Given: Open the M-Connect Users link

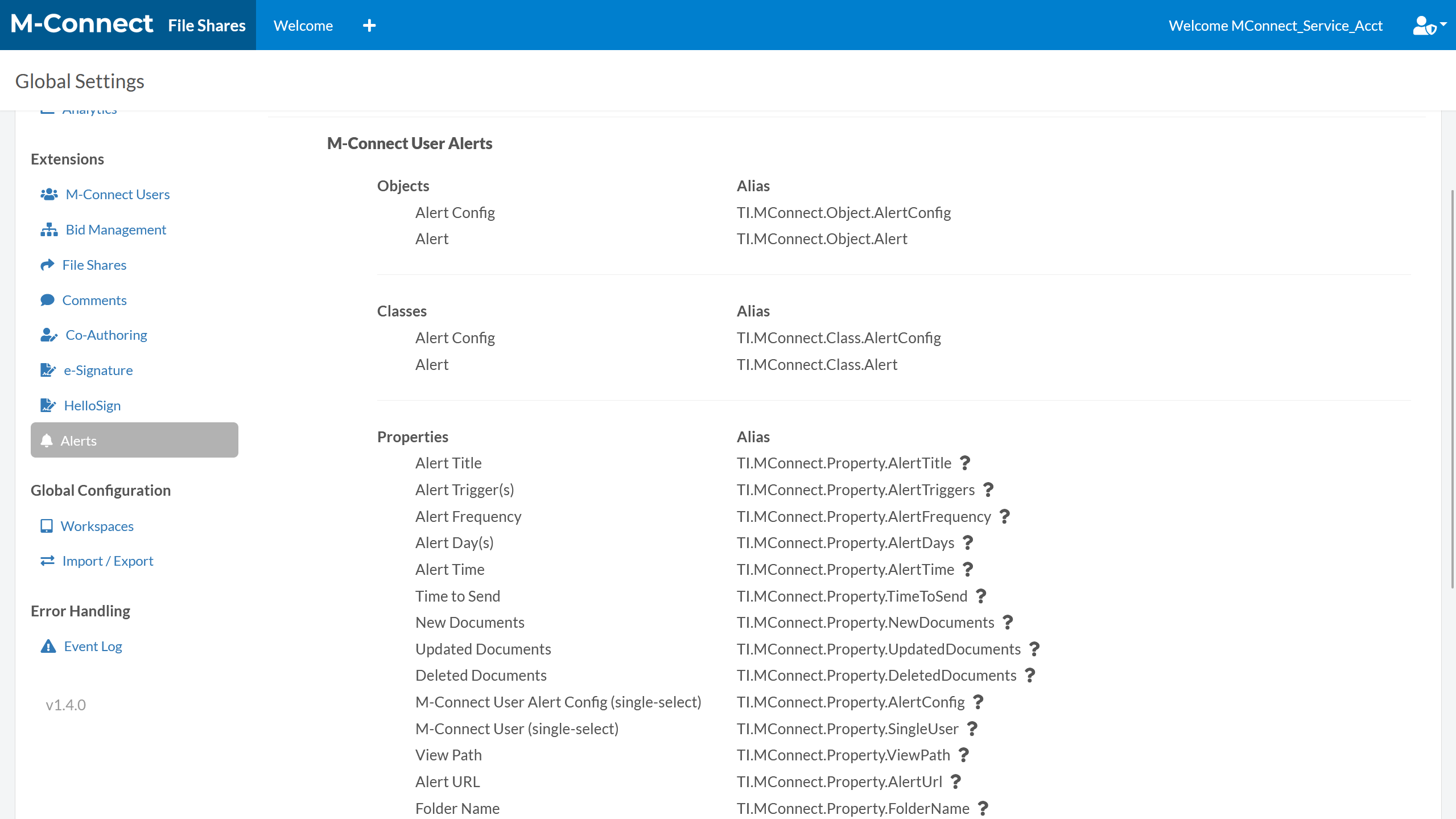Looking at the screenshot, I should click(x=118, y=194).
